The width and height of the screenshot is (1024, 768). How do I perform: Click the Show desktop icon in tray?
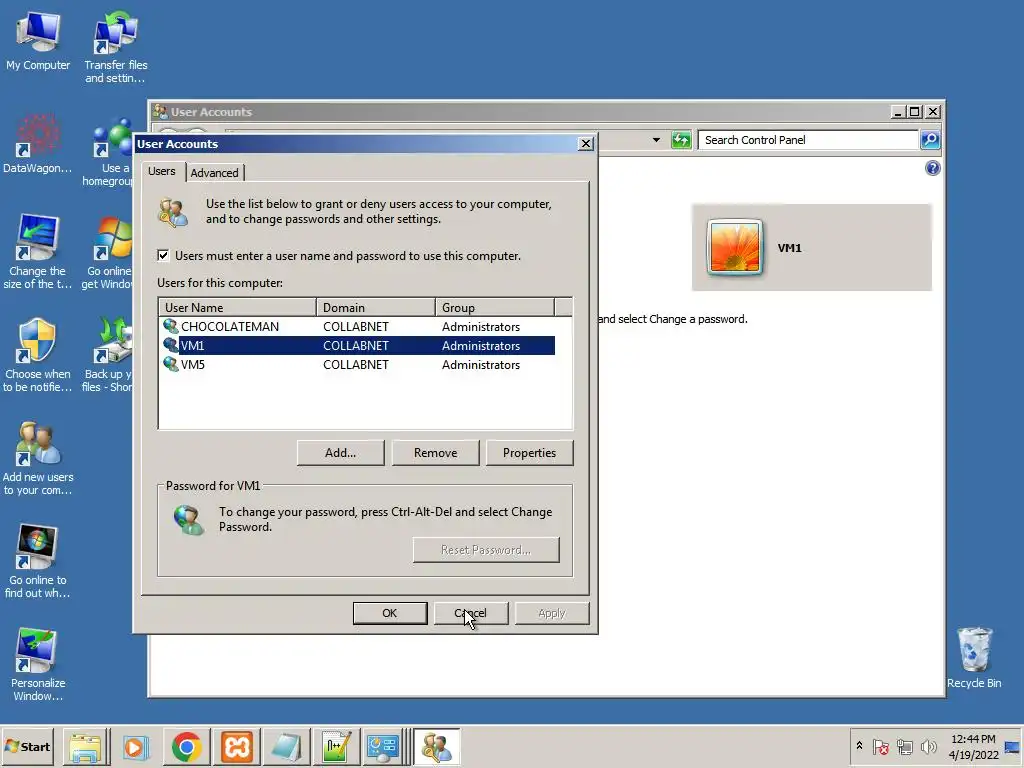tap(1013, 747)
